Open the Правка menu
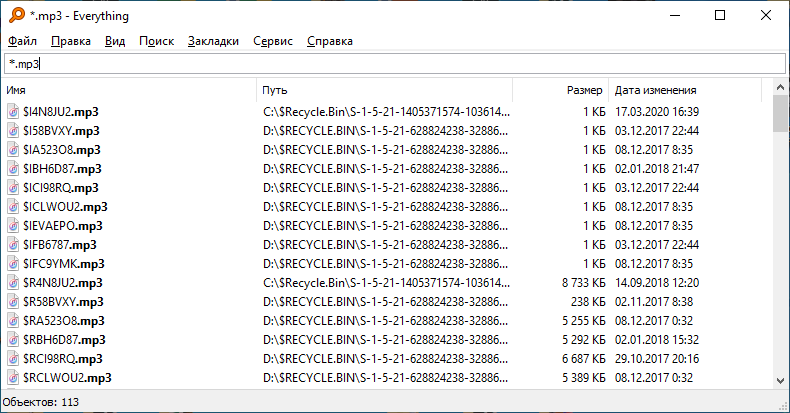The height and width of the screenshot is (413, 790). click(71, 41)
